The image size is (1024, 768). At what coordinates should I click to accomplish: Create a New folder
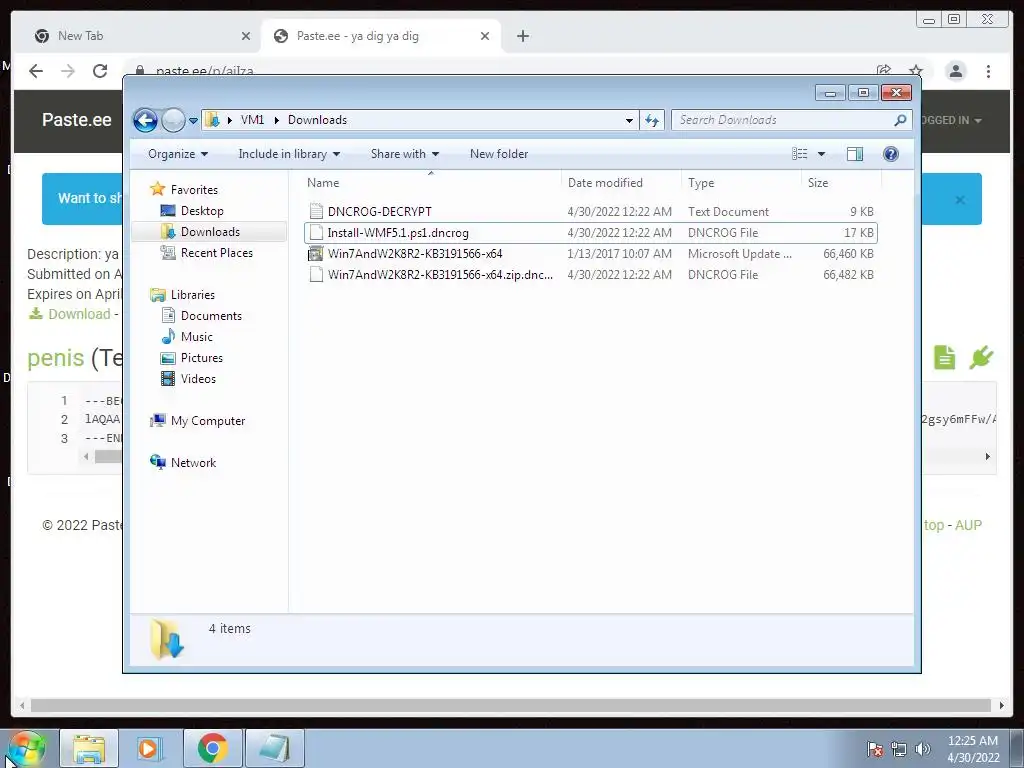point(499,154)
